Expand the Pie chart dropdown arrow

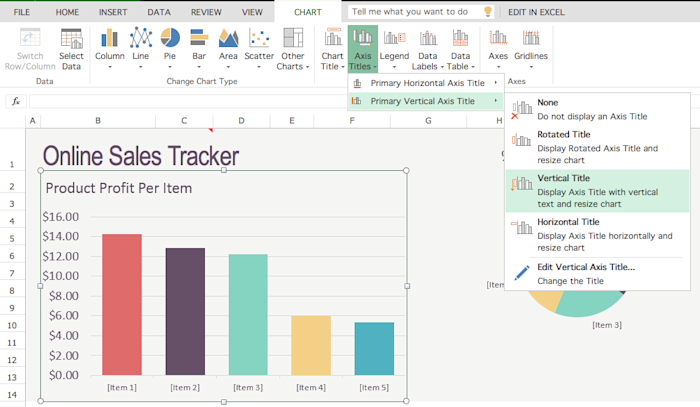click(x=170, y=67)
